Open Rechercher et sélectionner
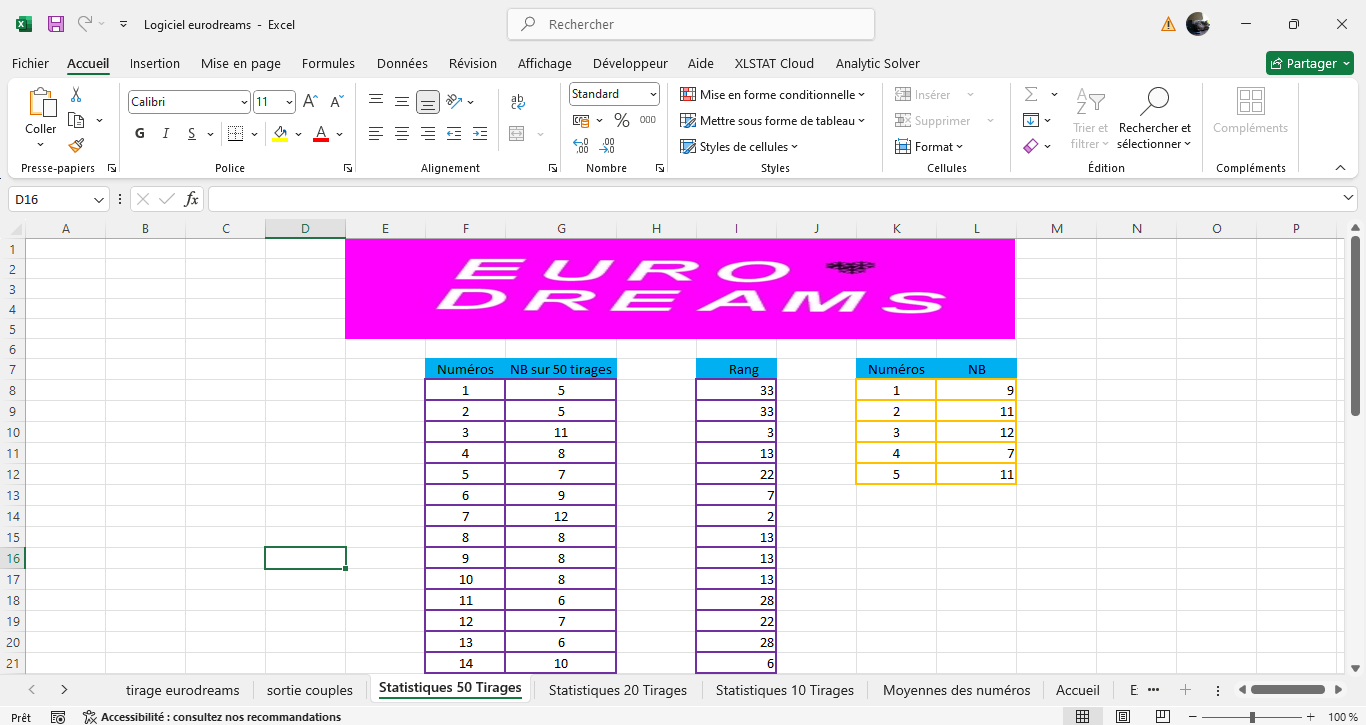The image size is (1366, 725). click(1155, 119)
